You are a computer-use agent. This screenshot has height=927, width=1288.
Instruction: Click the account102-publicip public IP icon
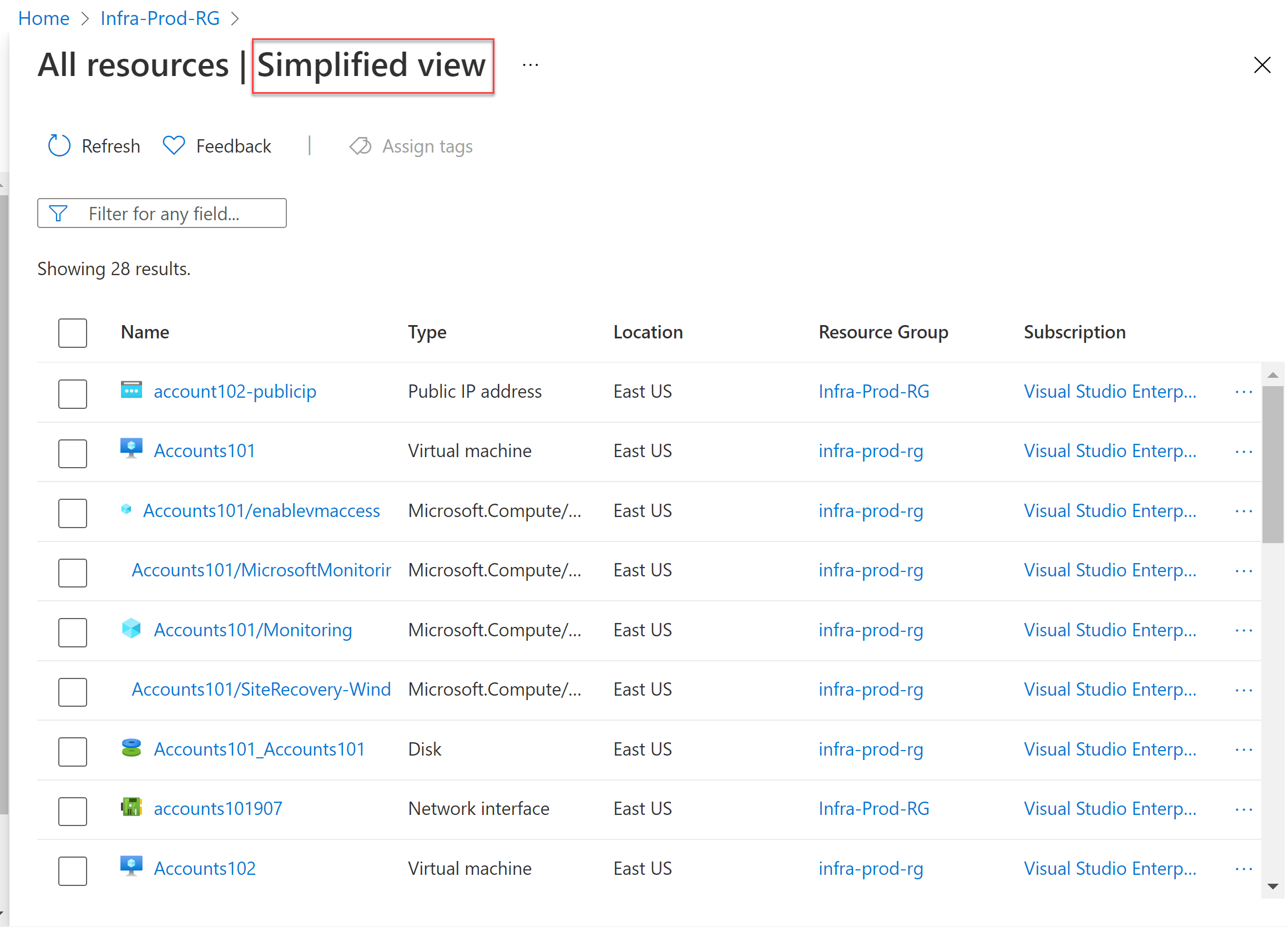[131, 391]
